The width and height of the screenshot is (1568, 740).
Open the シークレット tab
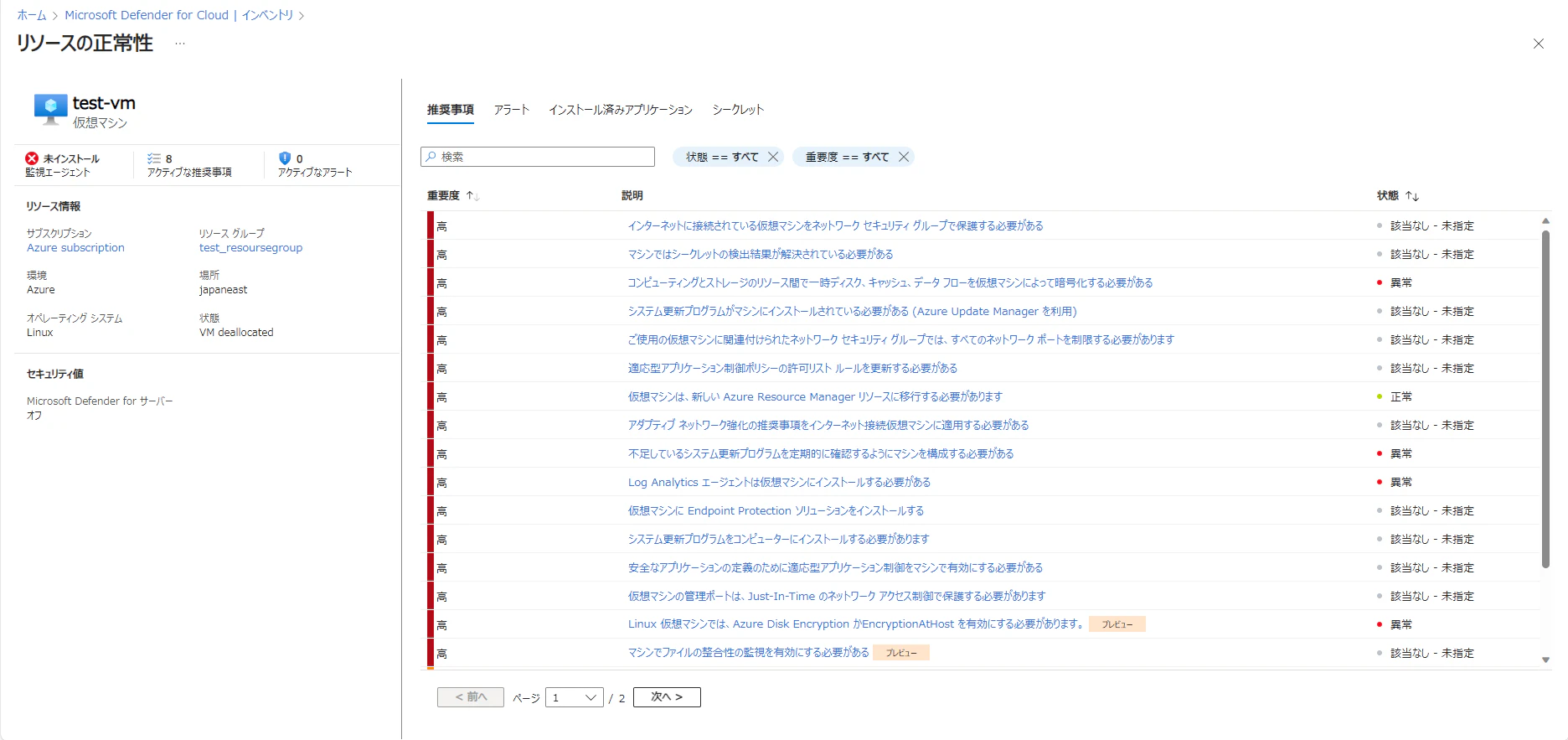pos(738,110)
